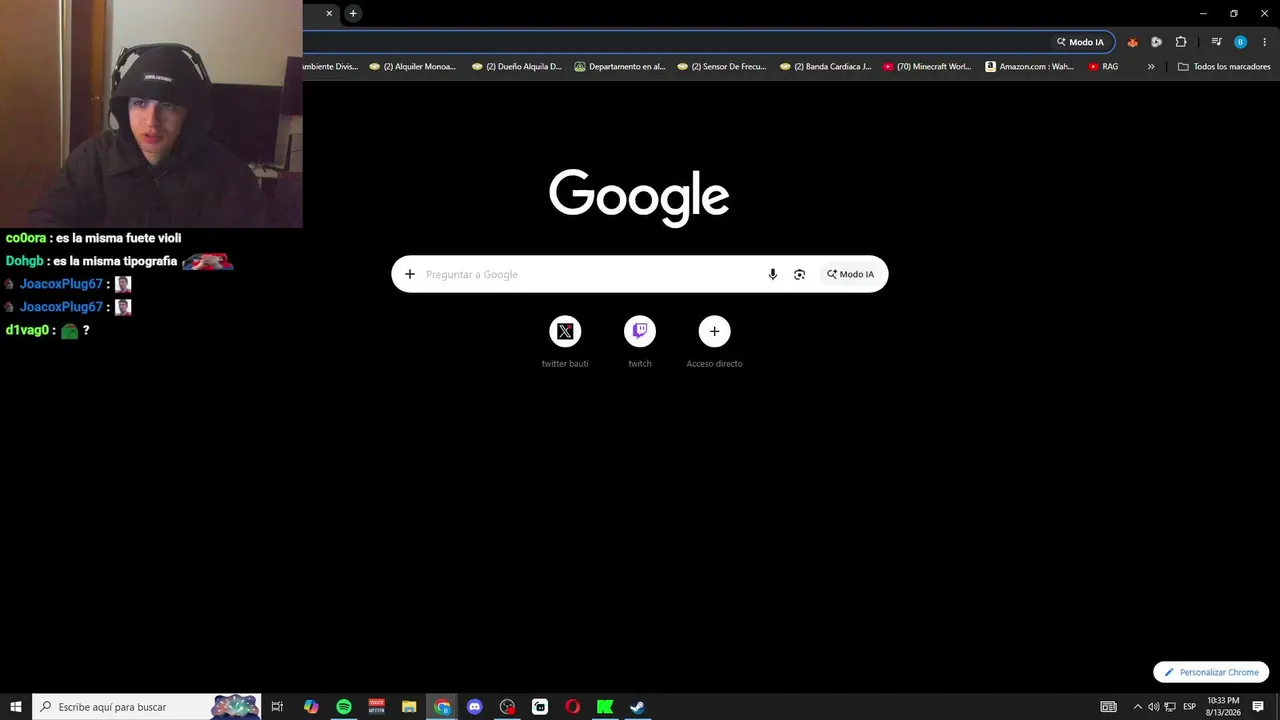Open the clock showing 10:33 PM
The height and width of the screenshot is (720, 1280).
tap(1223, 707)
